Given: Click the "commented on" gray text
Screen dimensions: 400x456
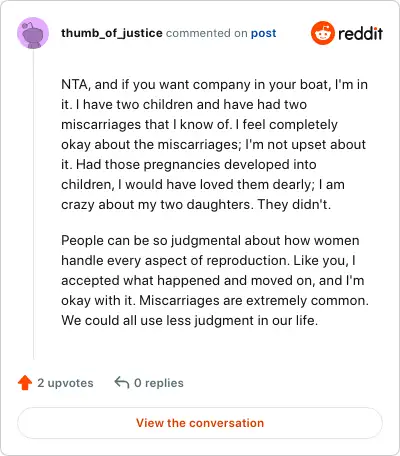Looking at the screenshot, I should tap(207, 33).
